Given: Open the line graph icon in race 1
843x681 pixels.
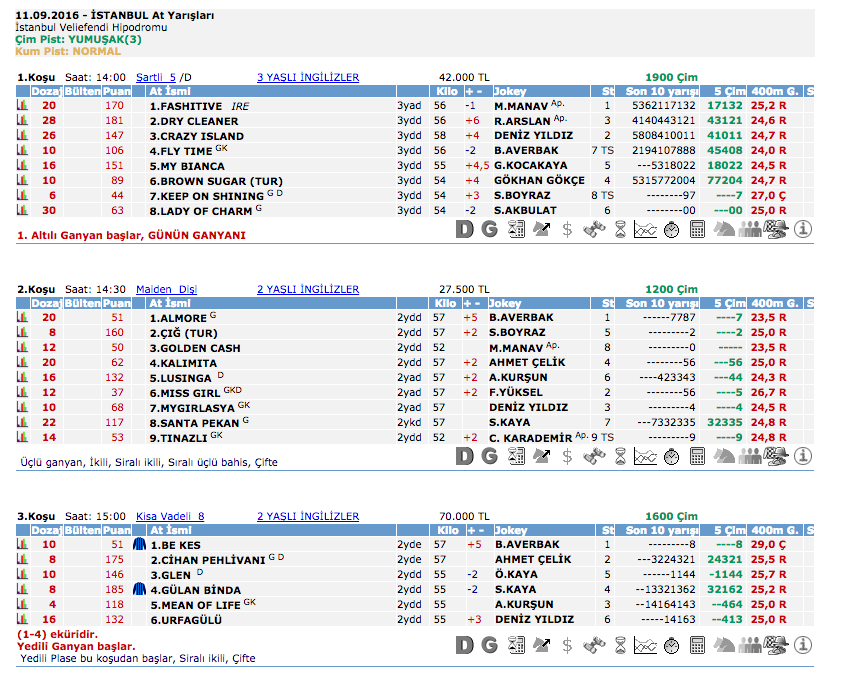Looking at the screenshot, I should 645,229.
